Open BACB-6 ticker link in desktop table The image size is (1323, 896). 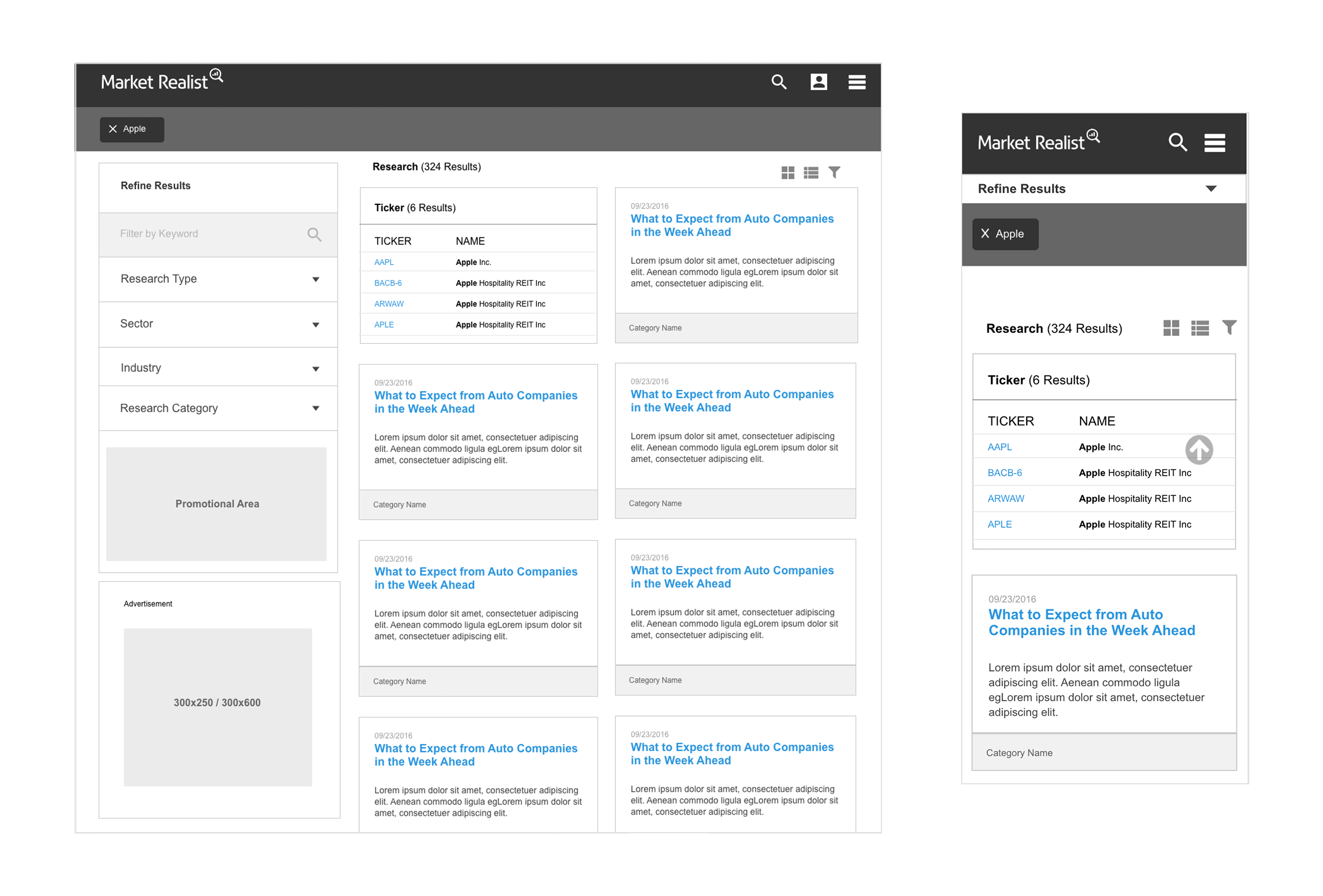(388, 283)
